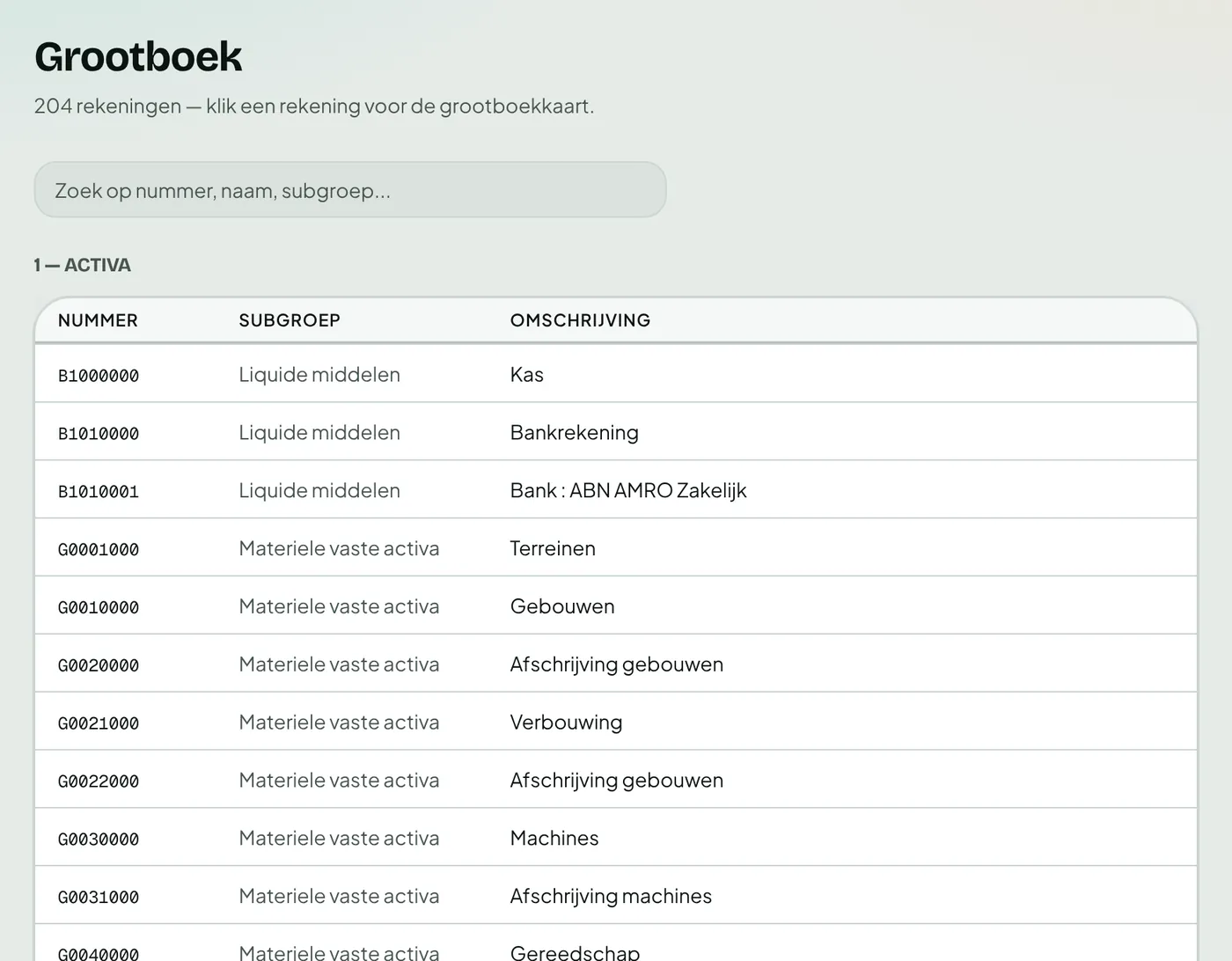The image size is (1232, 961).
Task: Open Afschrijving gebouwen in row G0020000
Action: 617,664
